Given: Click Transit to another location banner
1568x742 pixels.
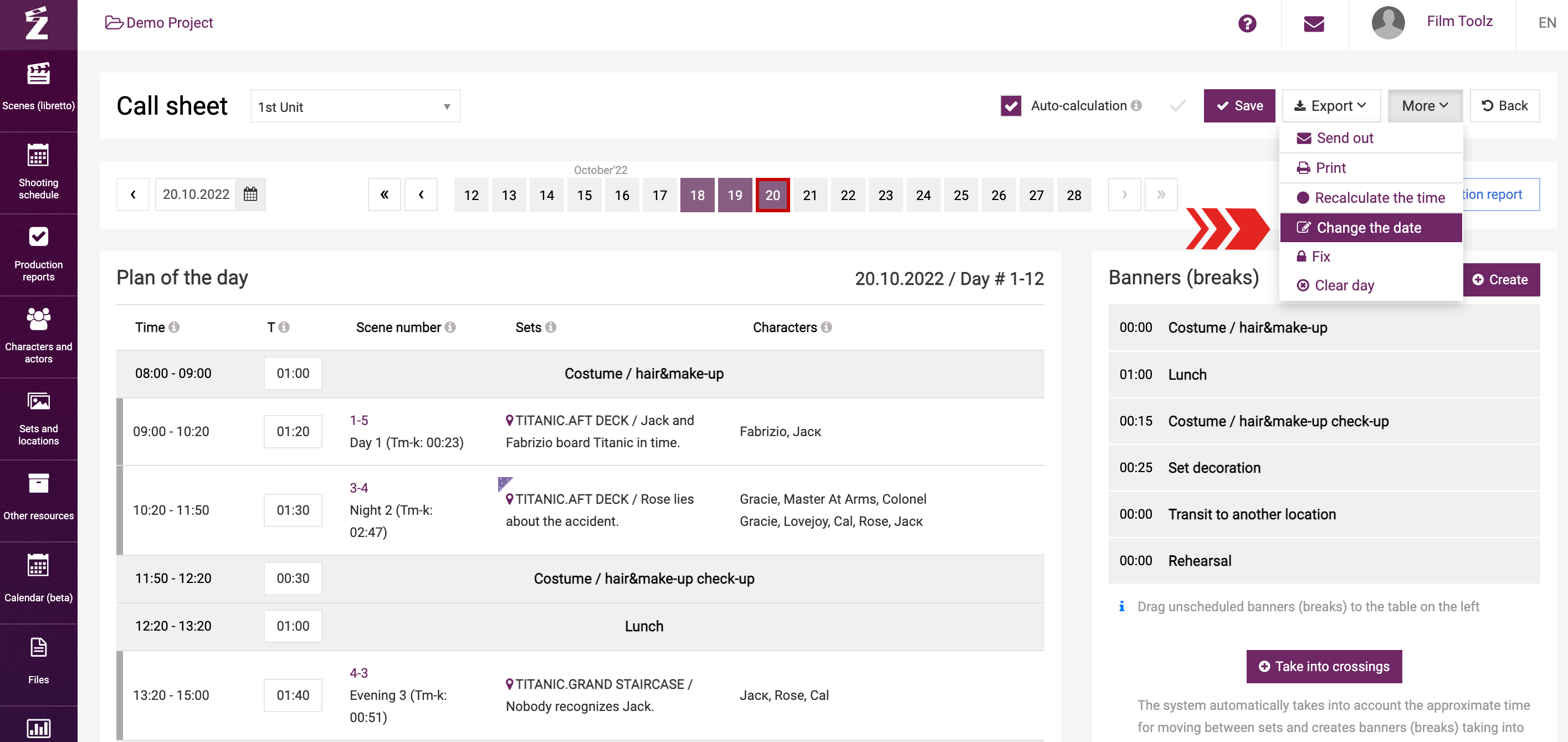Looking at the screenshot, I should [x=1324, y=514].
